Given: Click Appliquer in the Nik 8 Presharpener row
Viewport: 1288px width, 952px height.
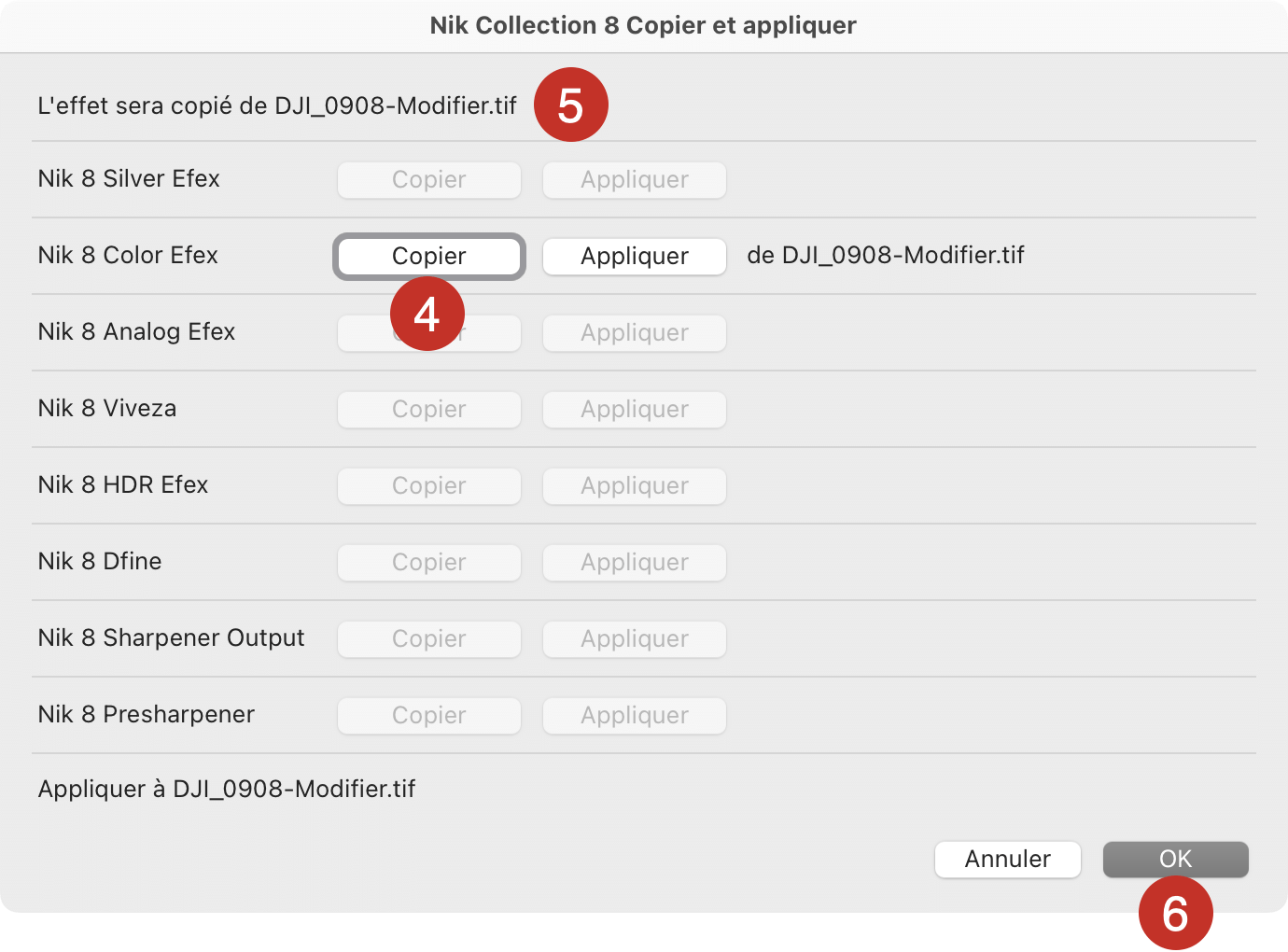Looking at the screenshot, I should [635, 716].
